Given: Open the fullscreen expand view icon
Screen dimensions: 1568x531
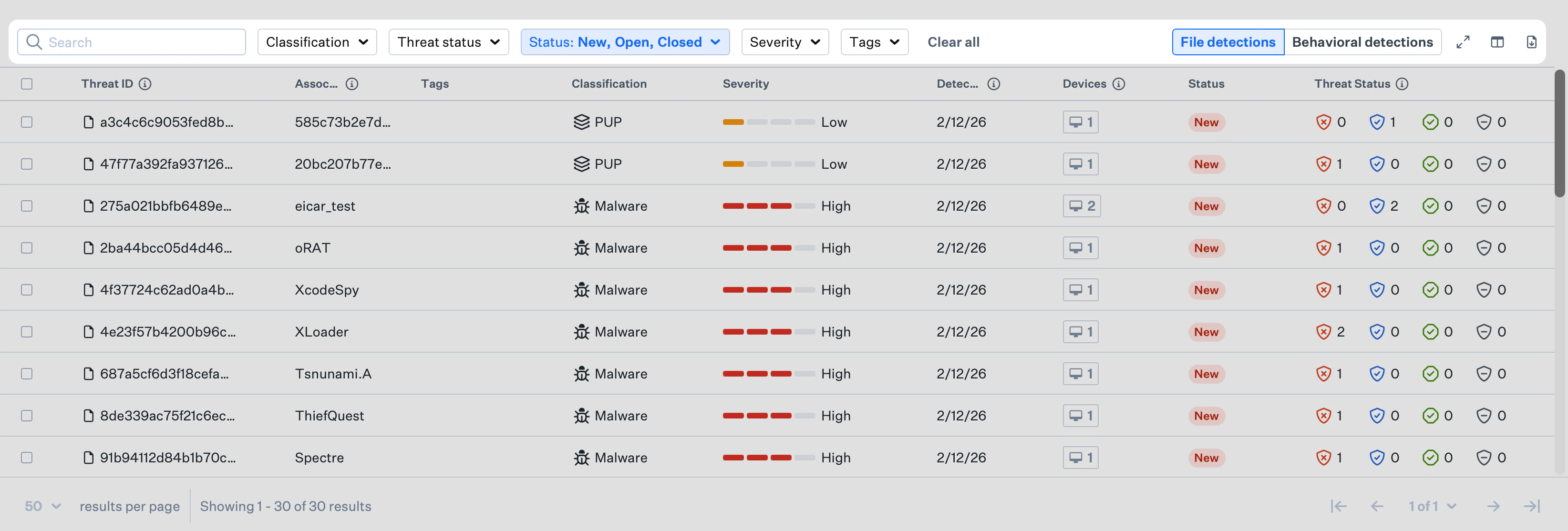Looking at the screenshot, I should [1463, 42].
